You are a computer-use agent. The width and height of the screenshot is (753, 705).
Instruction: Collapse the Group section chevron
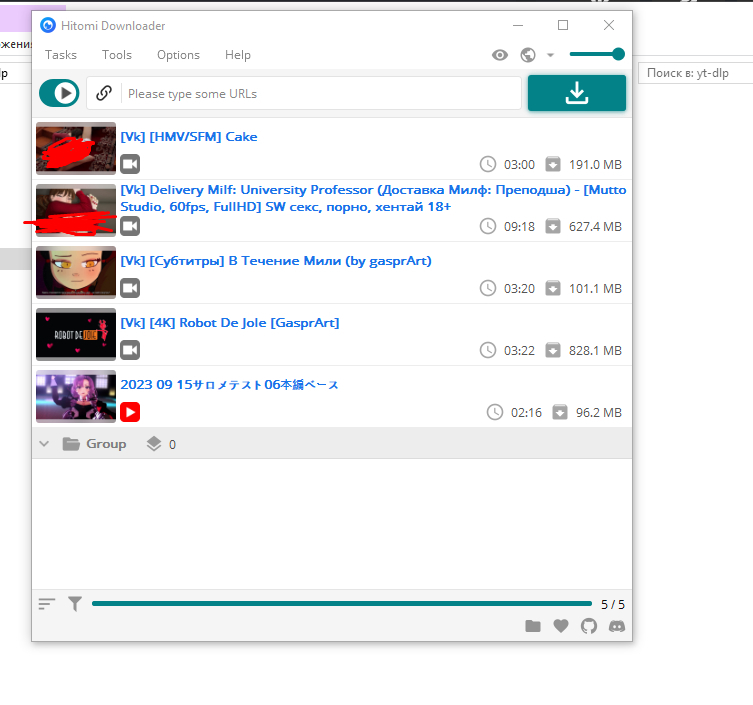(x=44, y=444)
